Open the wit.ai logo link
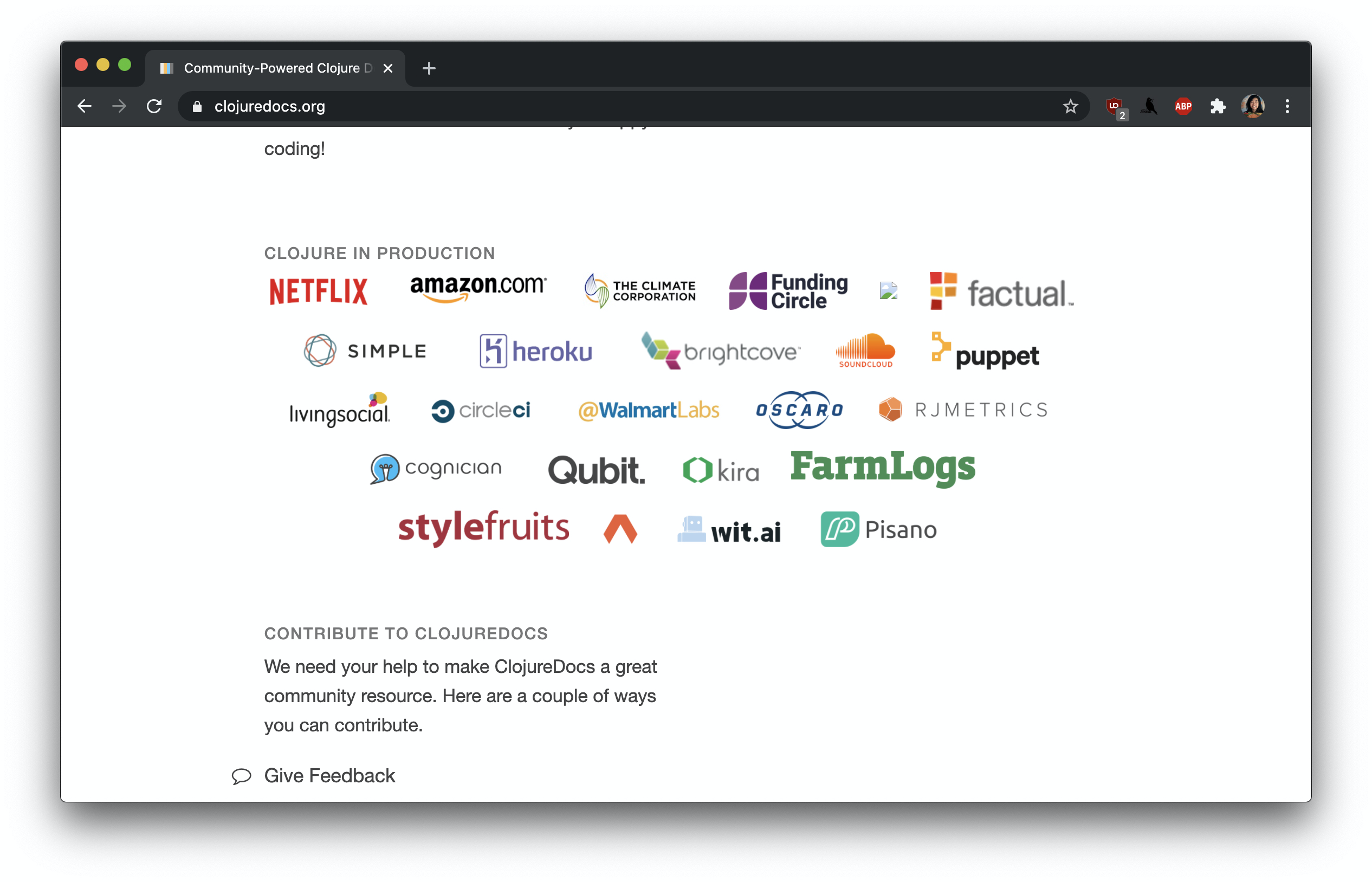The height and width of the screenshot is (882, 1372). pyautogui.click(x=729, y=529)
